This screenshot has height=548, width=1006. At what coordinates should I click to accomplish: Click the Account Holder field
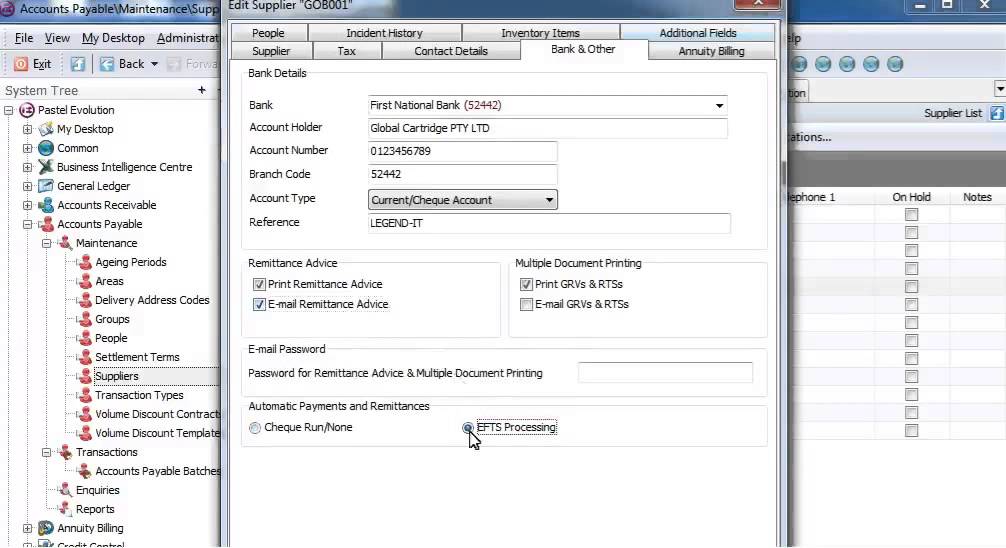click(x=547, y=128)
